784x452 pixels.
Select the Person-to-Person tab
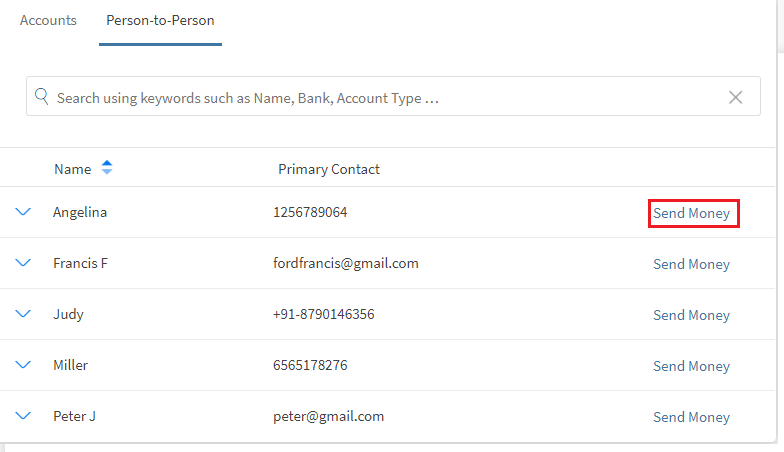160,20
